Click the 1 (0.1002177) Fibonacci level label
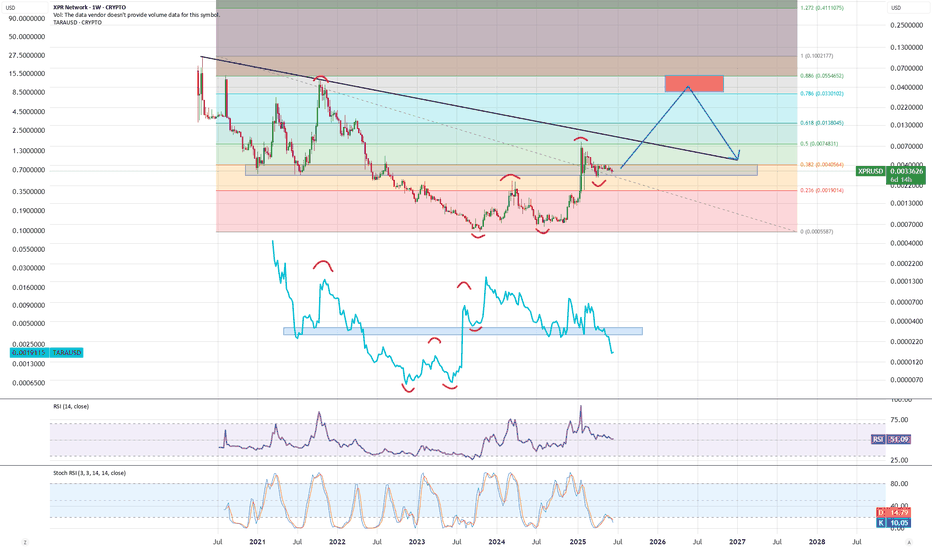The height and width of the screenshot is (550, 932). click(x=817, y=56)
